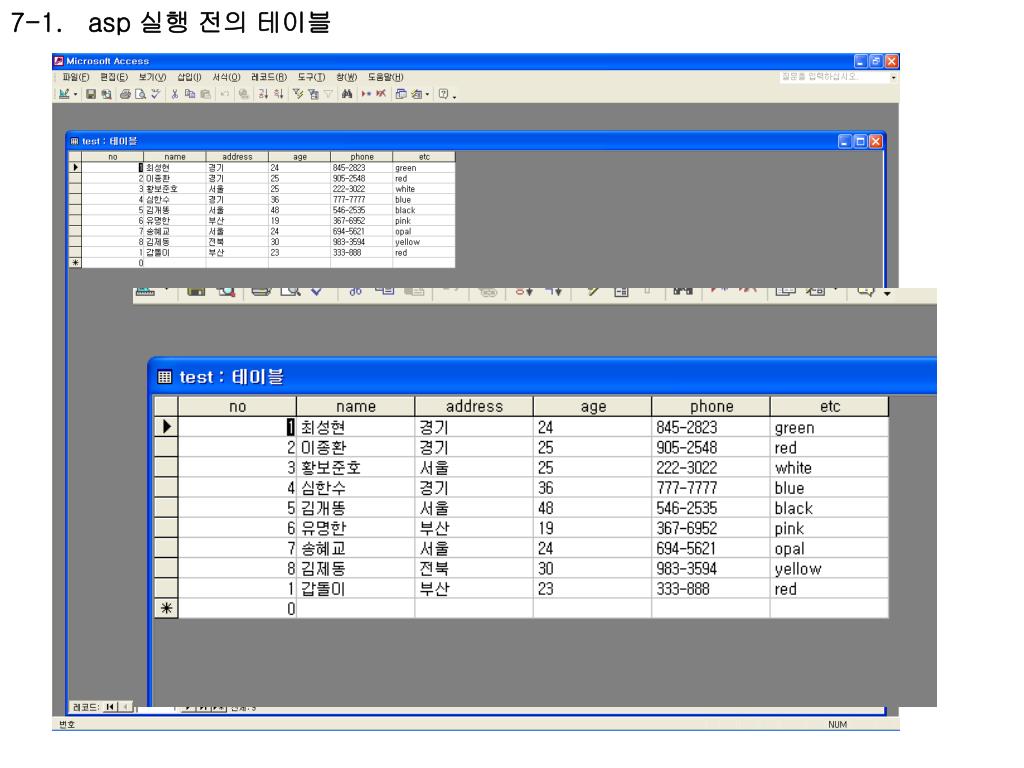
Task: Click the Filter By Form icon
Action: 313,94
